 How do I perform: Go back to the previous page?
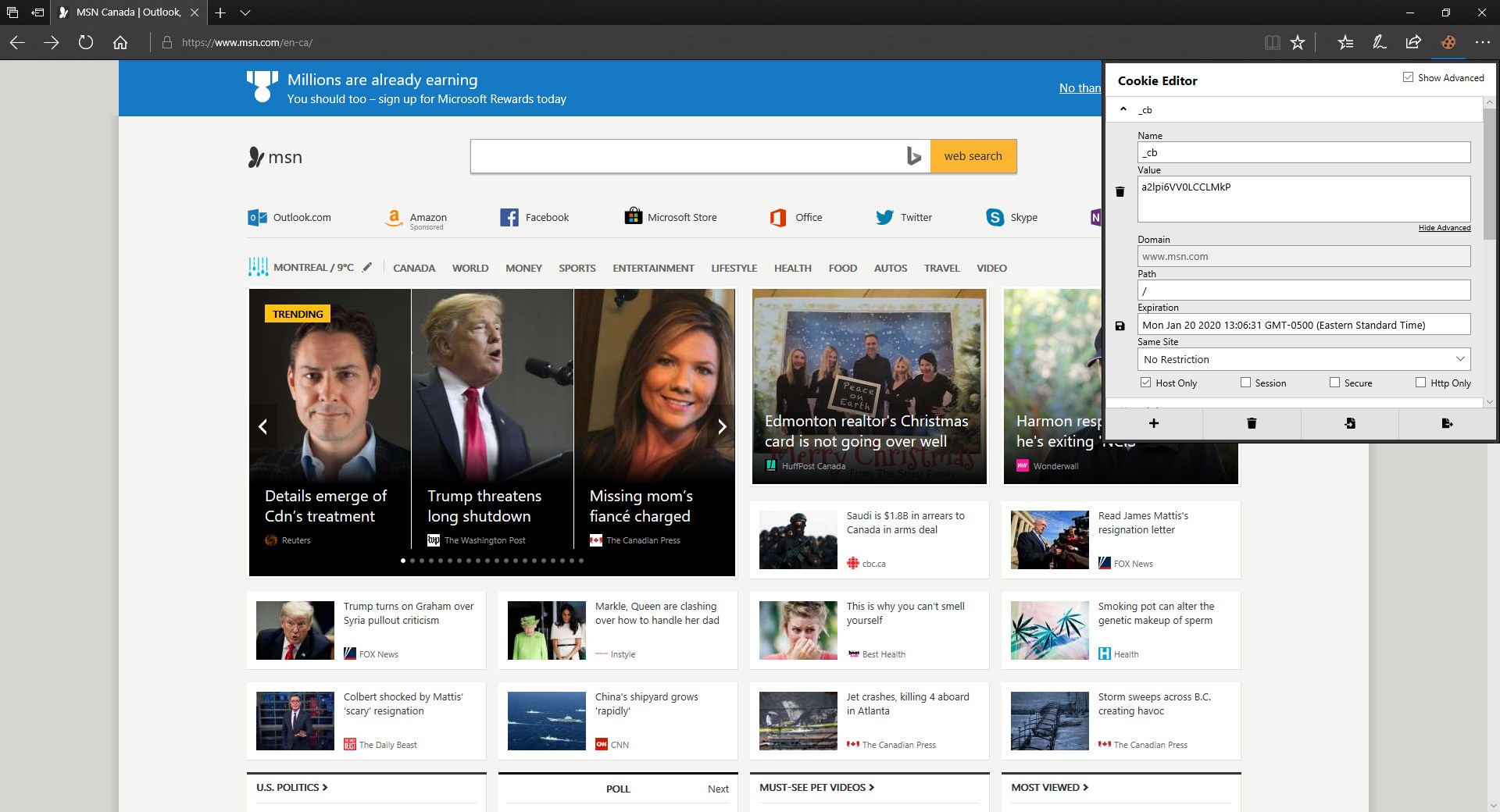[17, 42]
